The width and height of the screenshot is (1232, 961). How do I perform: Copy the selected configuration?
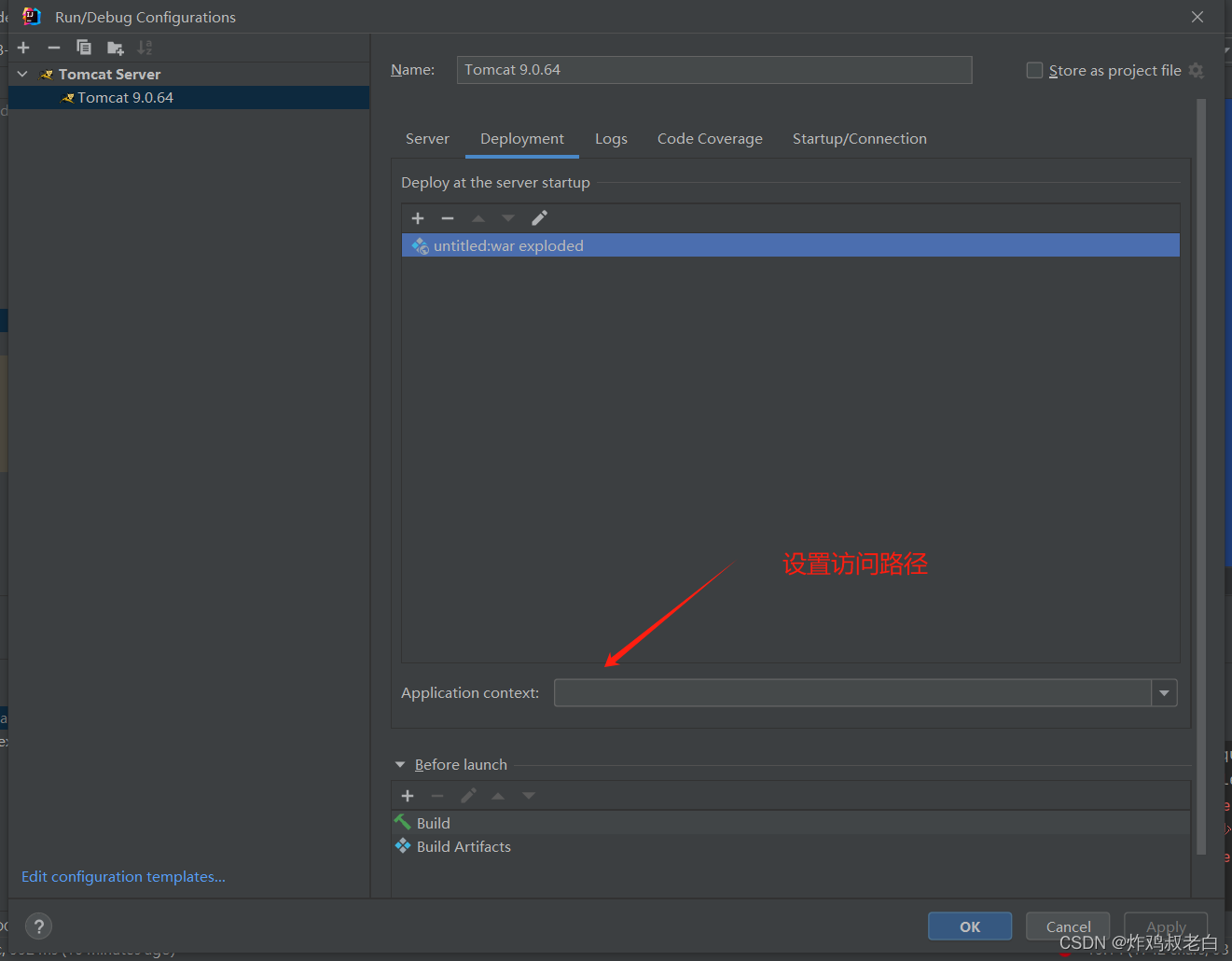coord(84,48)
